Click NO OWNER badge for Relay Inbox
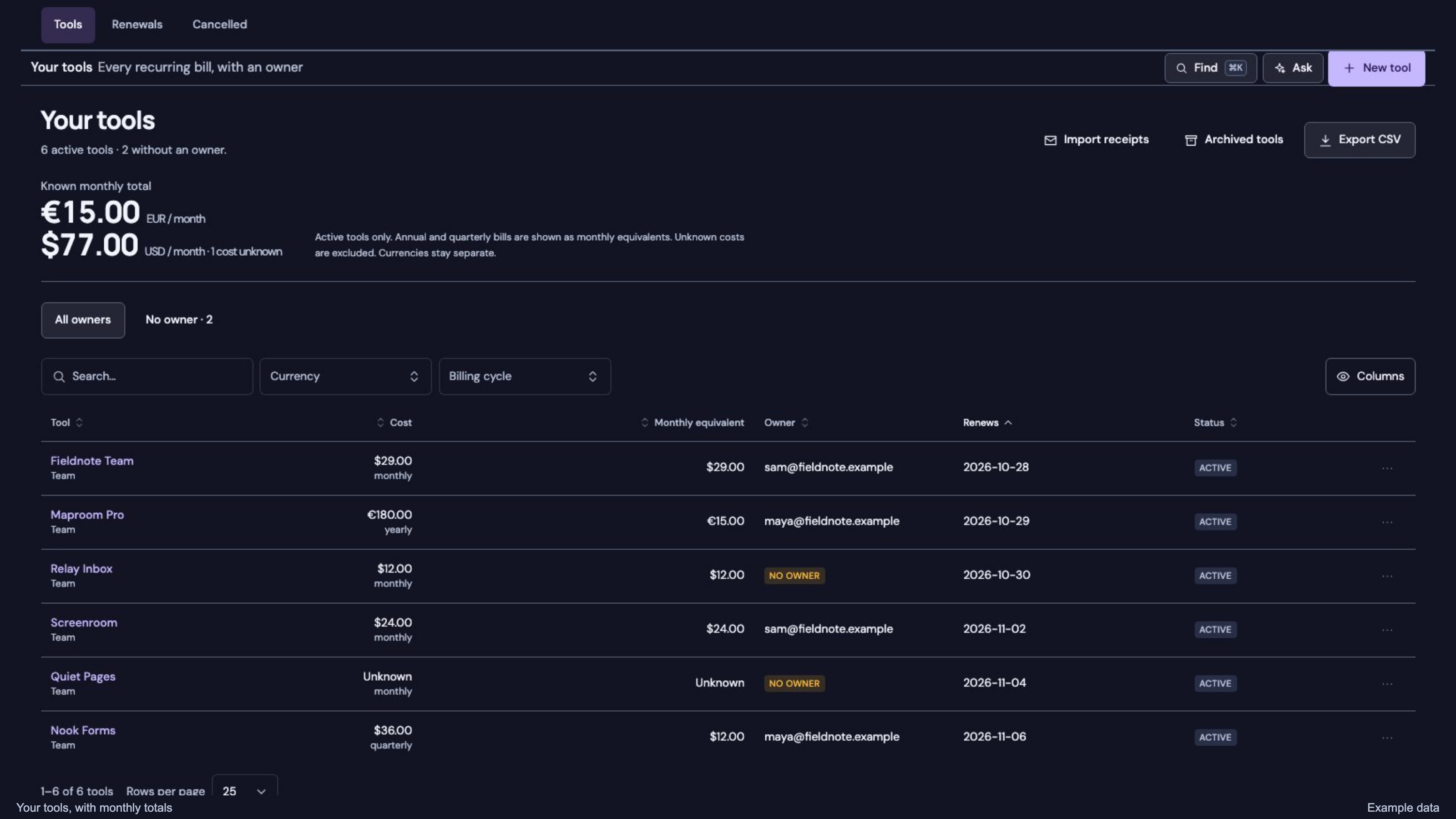This screenshot has height=819, width=1456. [794, 576]
